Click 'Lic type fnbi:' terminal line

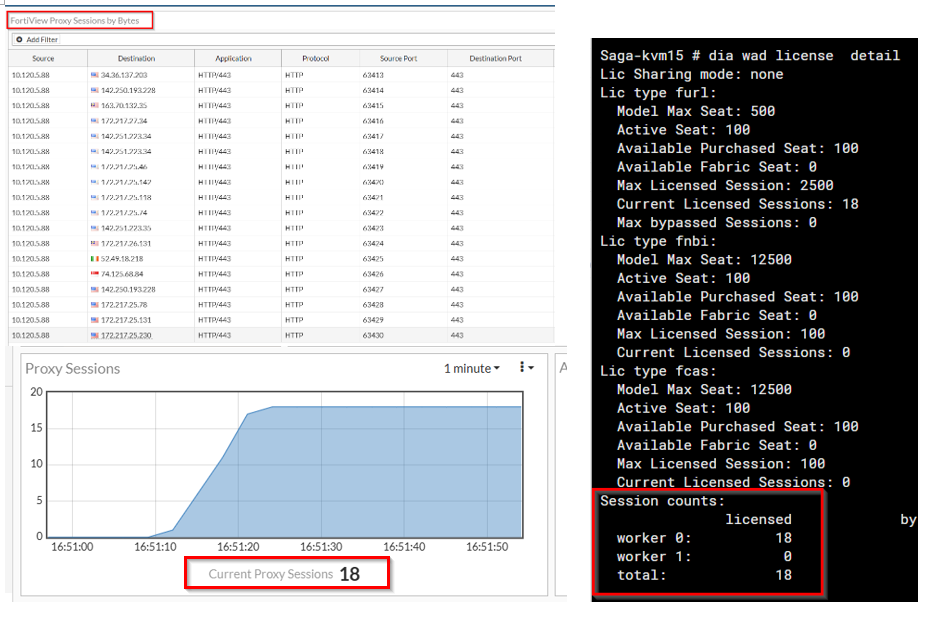click(658, 242)
